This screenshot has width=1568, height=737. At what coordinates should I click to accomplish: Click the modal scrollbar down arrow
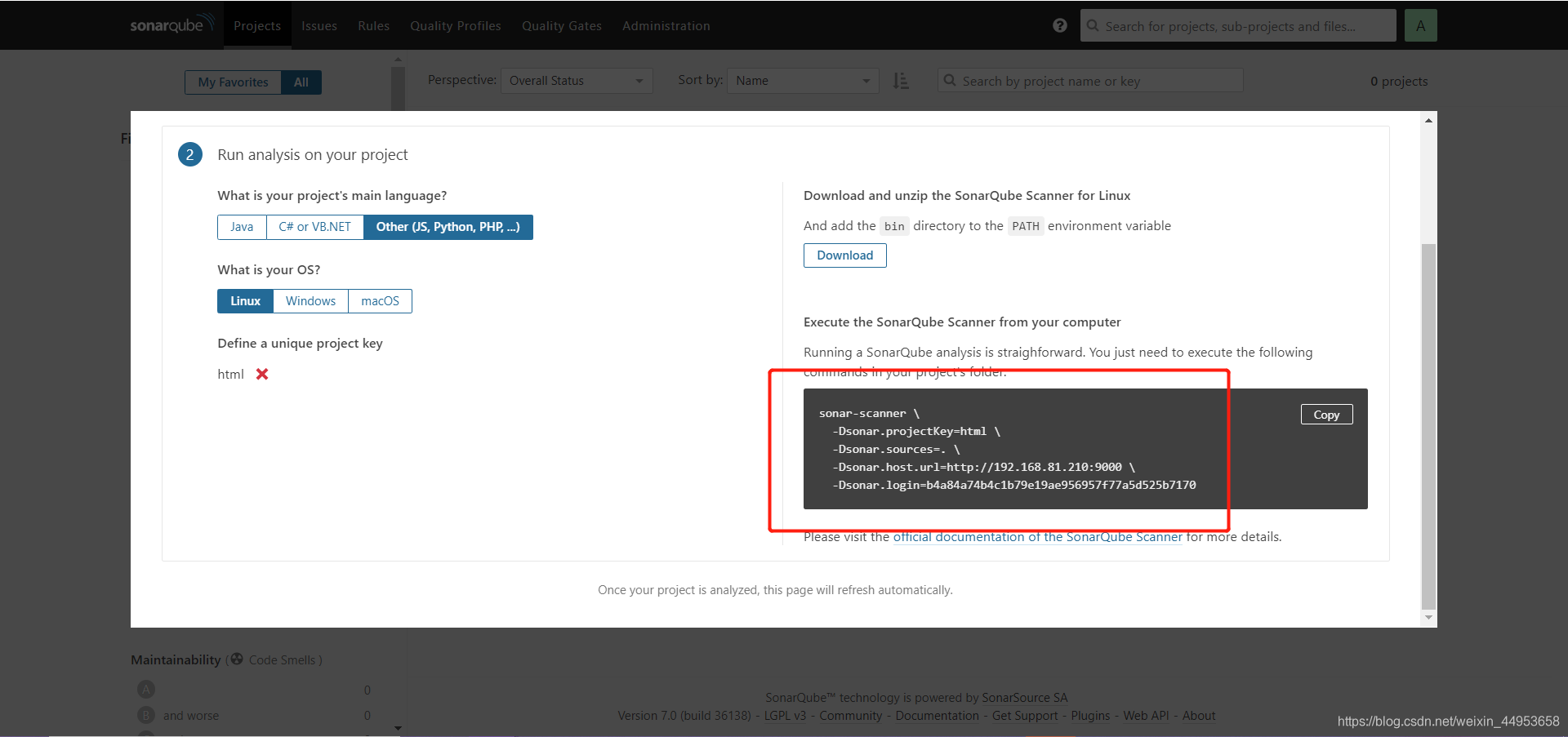point(1428,618)
